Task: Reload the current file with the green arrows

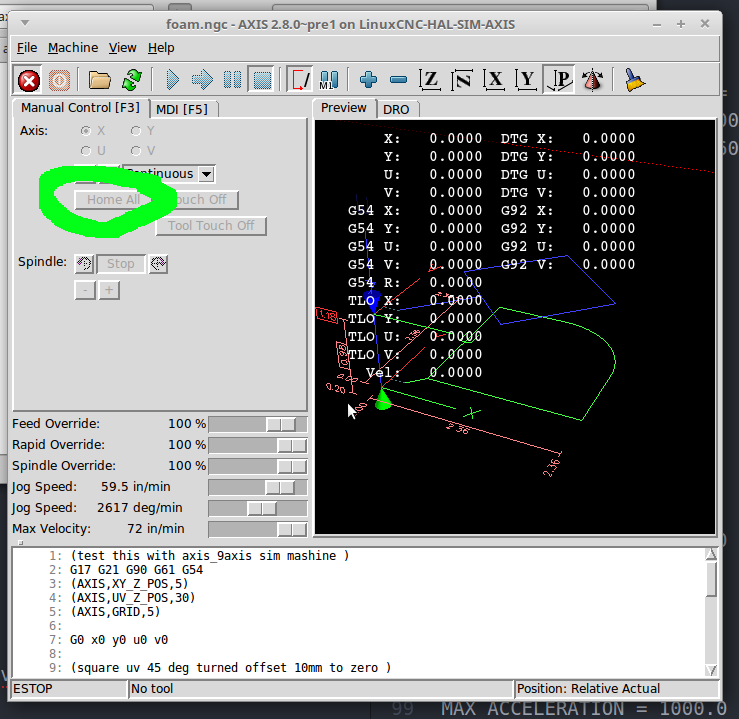Action: click(132, 80)
